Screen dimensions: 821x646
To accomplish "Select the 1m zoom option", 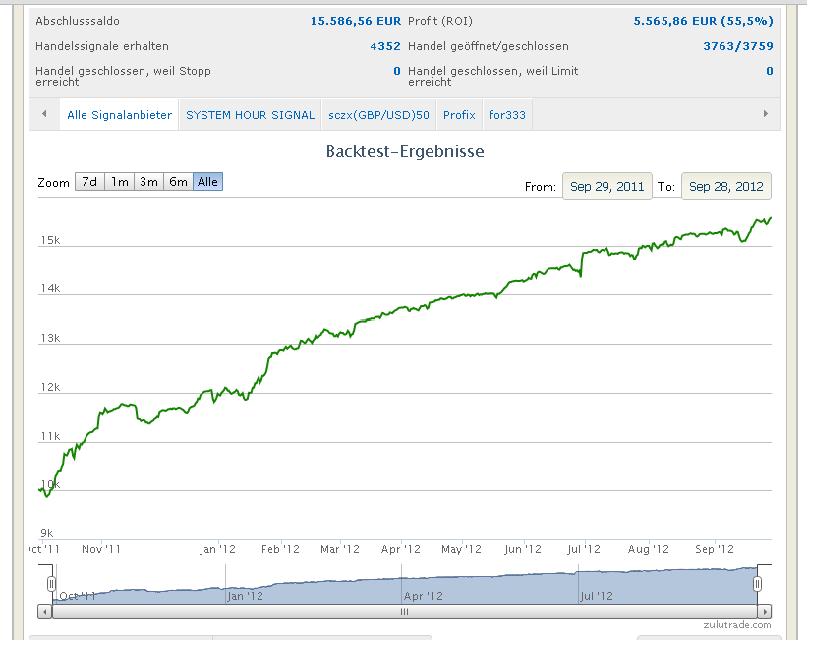I will 119,182.
